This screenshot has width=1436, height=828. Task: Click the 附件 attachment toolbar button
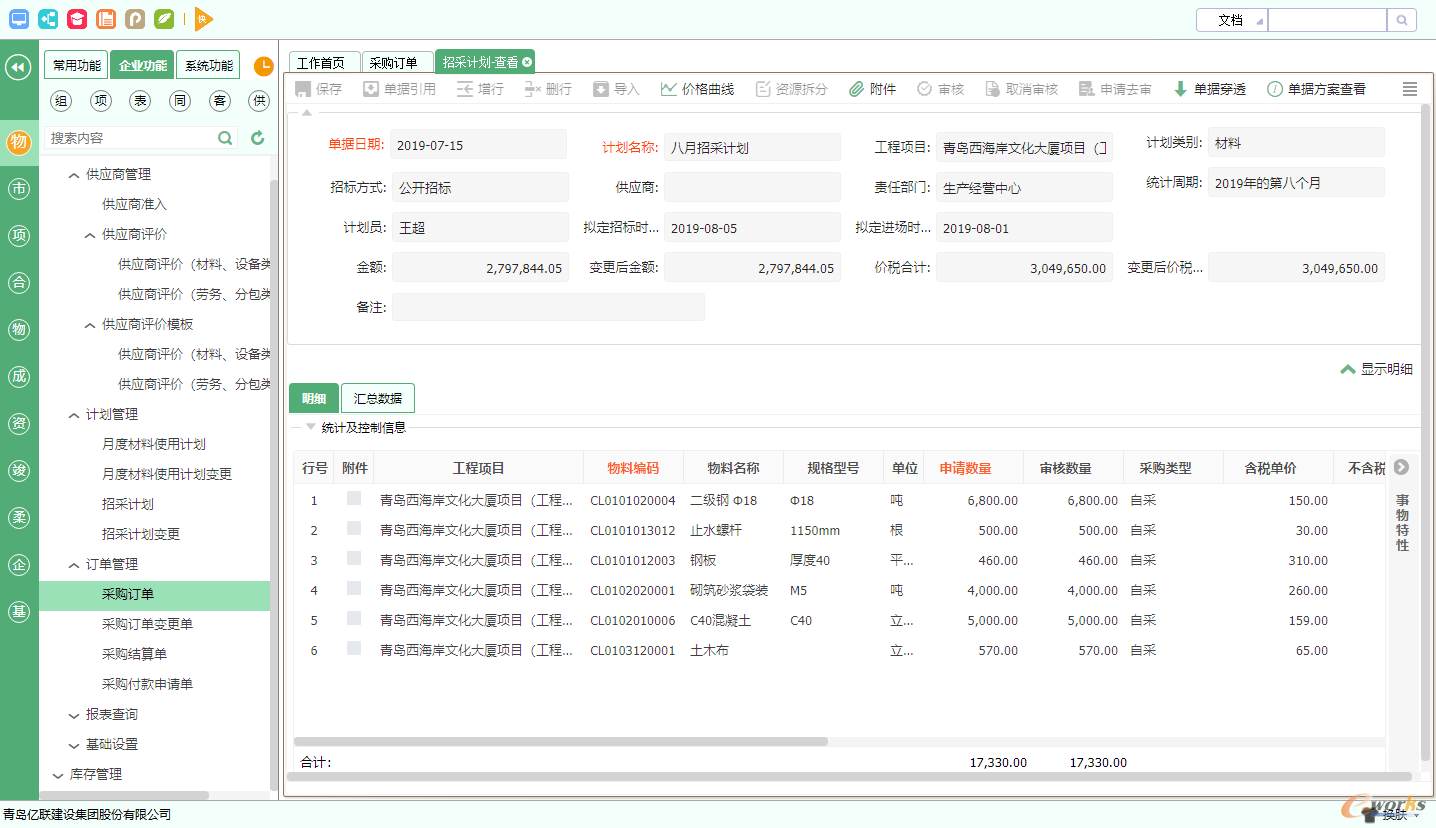872,89
